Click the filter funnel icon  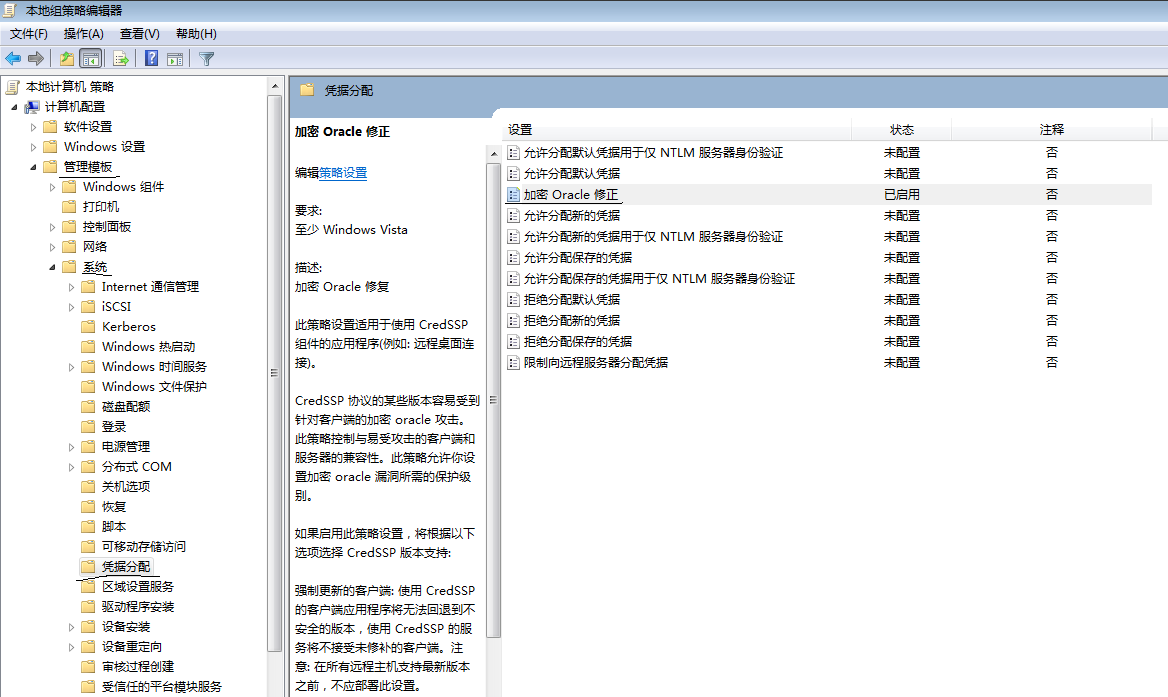click(x=205, y=58)
